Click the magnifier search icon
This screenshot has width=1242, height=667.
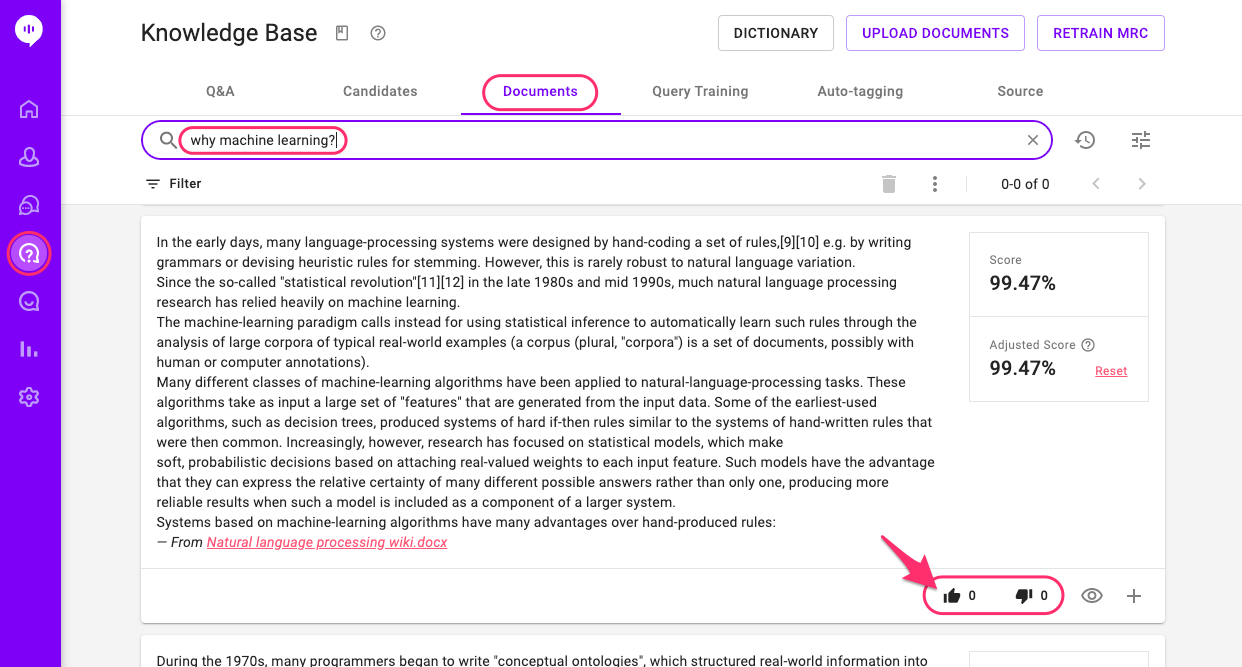tap(168, 140)
